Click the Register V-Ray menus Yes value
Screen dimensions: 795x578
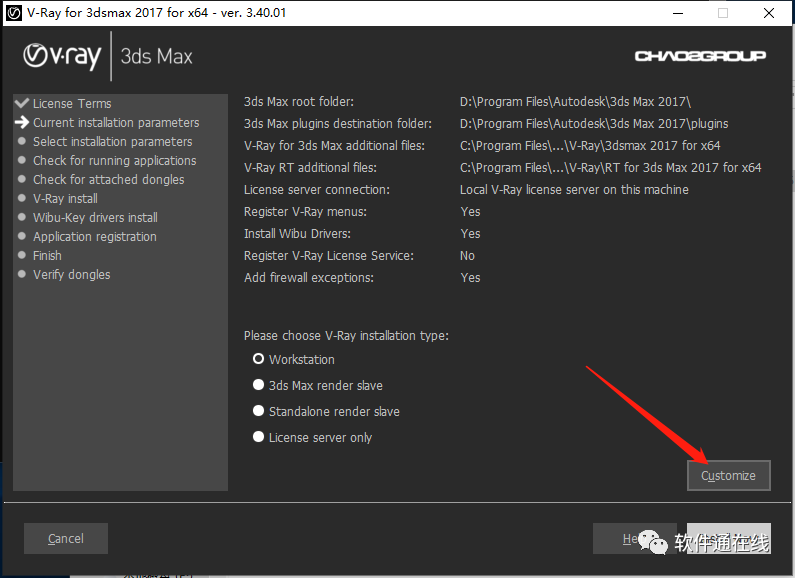tap(471, 212)
